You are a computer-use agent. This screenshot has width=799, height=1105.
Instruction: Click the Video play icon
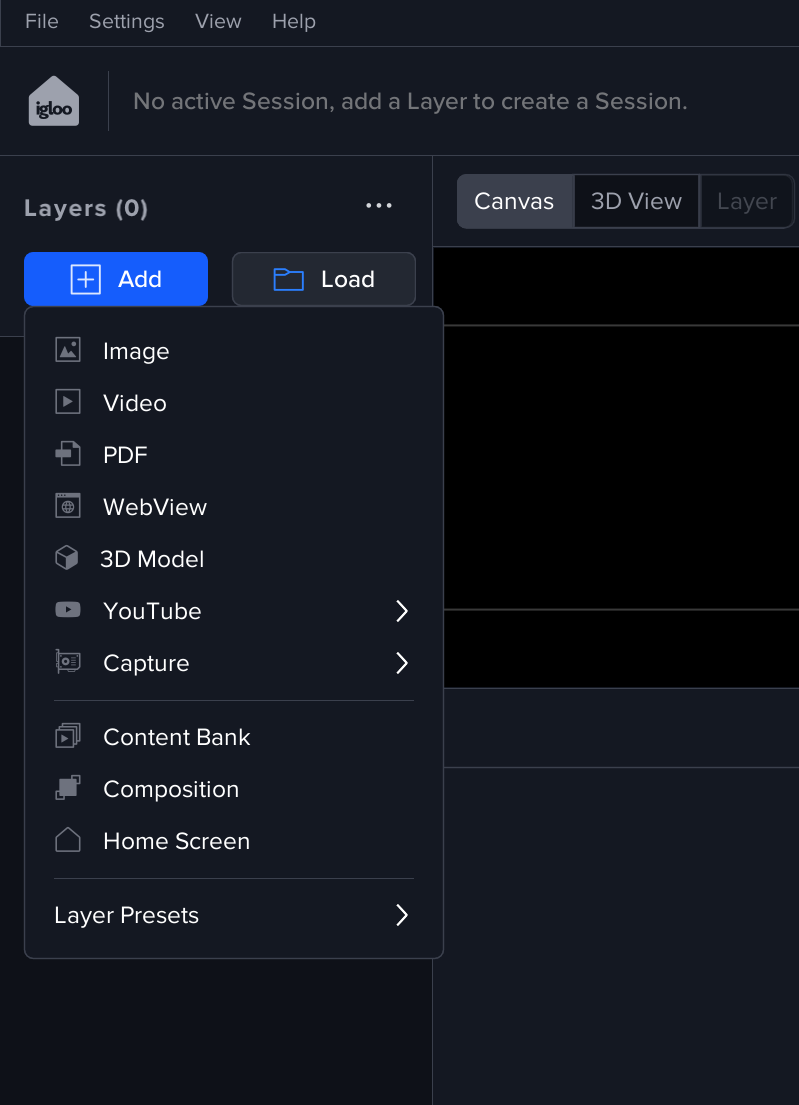[x=67, y=402]
